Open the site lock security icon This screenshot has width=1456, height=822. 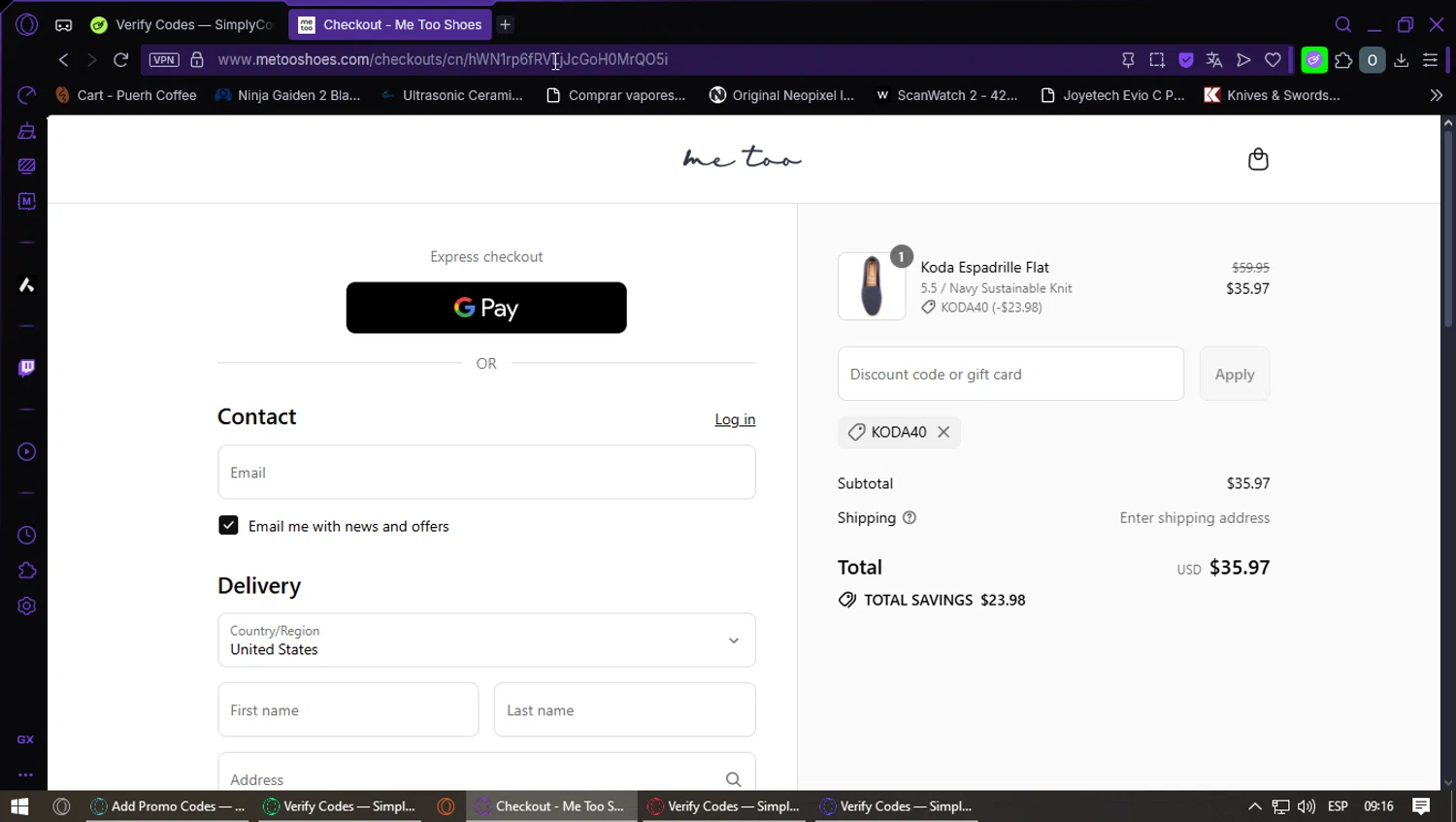197,60
